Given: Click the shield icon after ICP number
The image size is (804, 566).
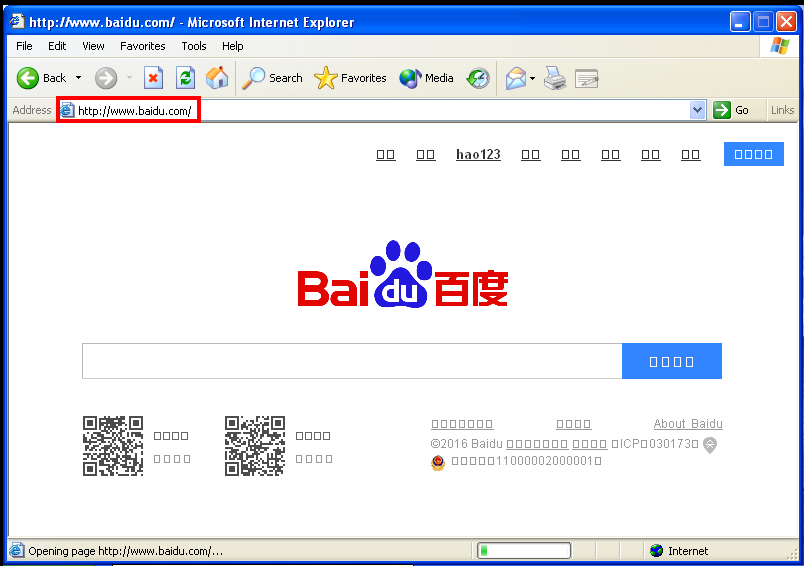Looking at the screenshot, I should pyautogui.click(x=710, y=444).
